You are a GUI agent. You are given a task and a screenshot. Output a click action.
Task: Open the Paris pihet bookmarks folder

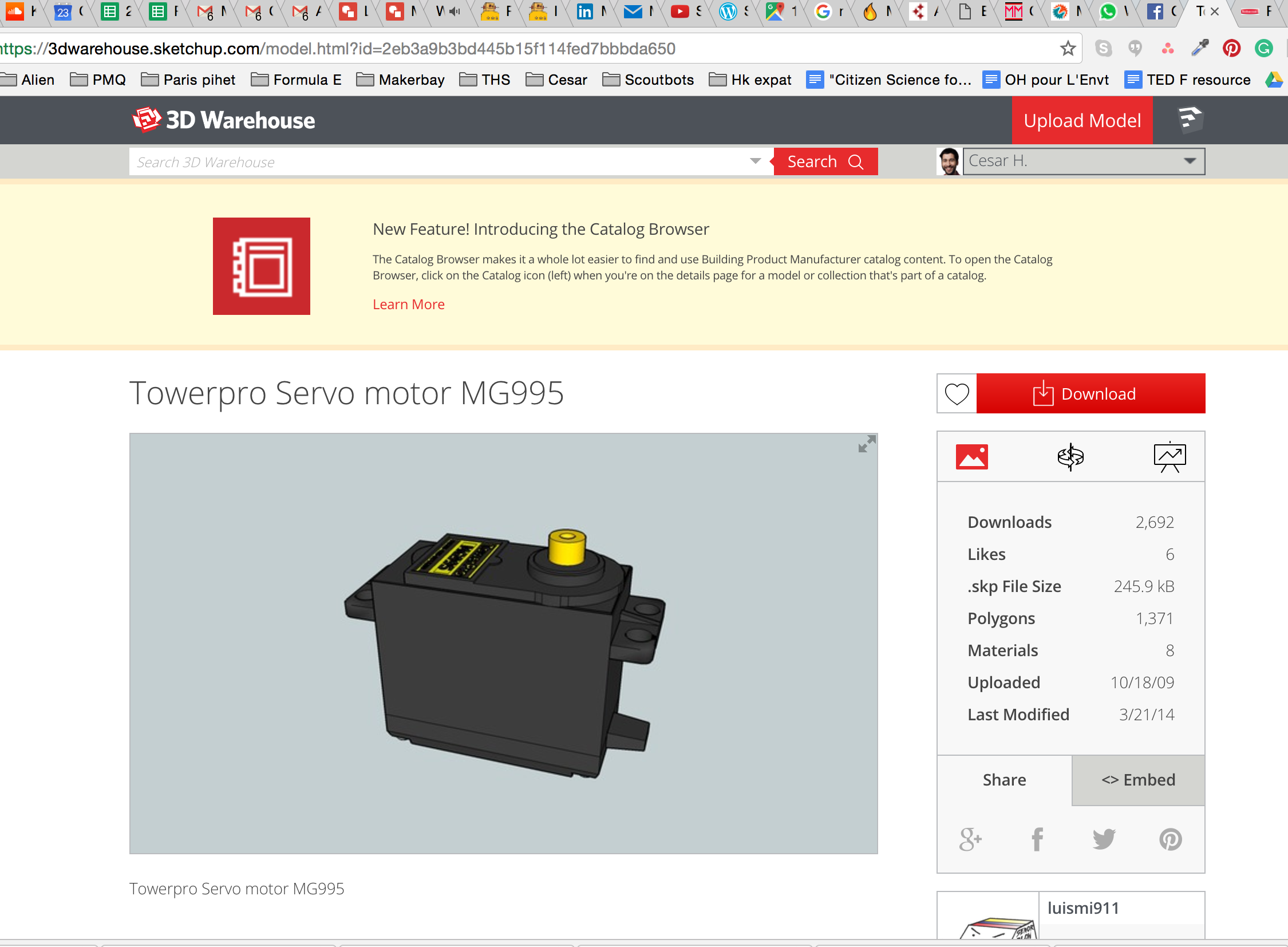188,80
